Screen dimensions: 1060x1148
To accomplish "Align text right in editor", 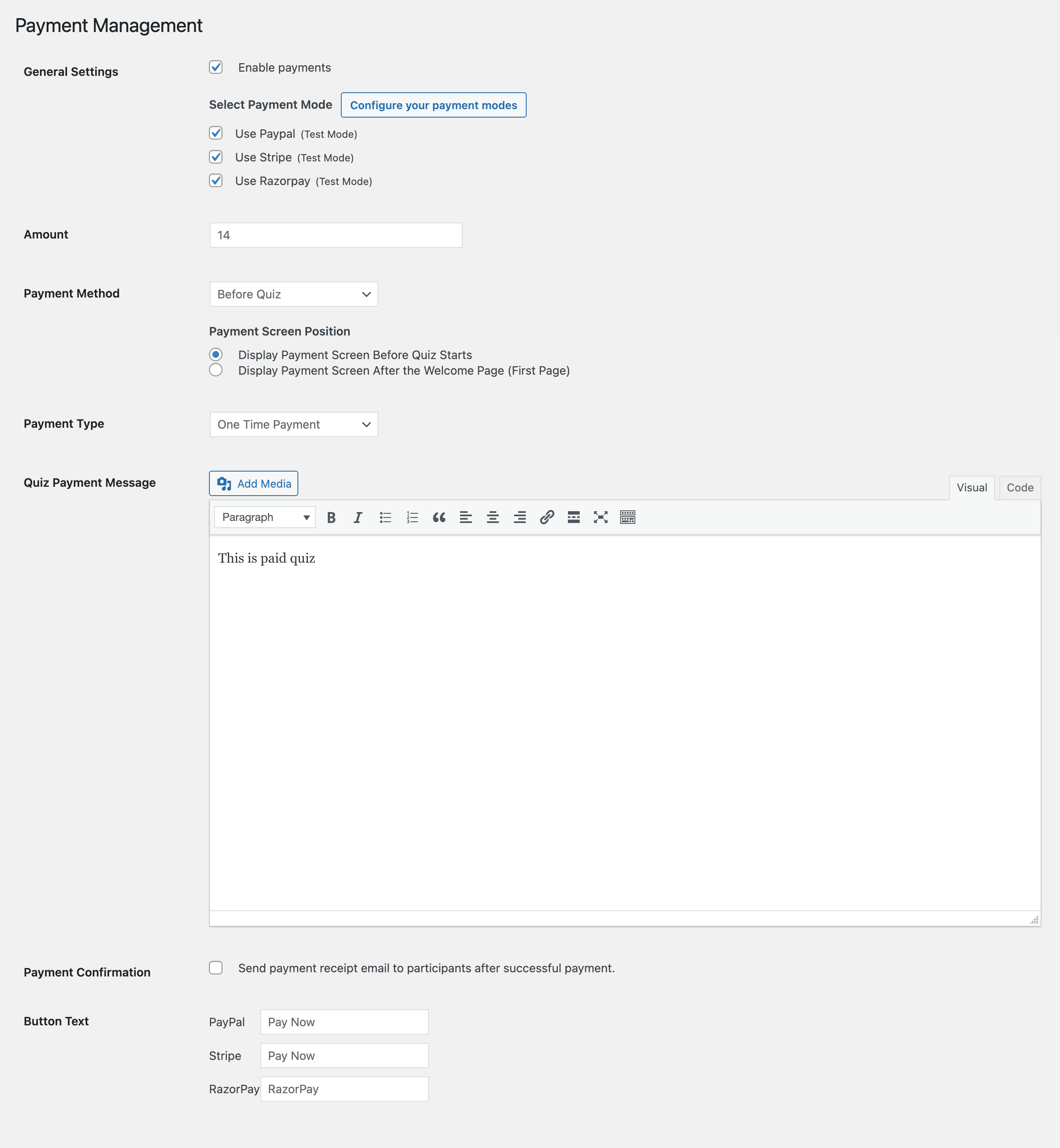I will (x=519, y=518).
